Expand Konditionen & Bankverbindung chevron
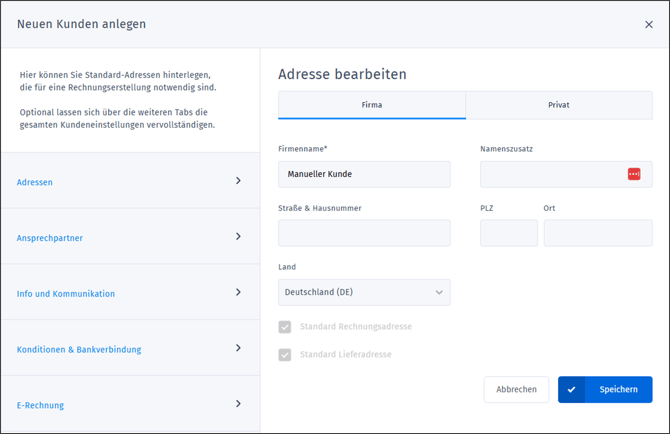The image size is (670, 434). tap(238, 349)
